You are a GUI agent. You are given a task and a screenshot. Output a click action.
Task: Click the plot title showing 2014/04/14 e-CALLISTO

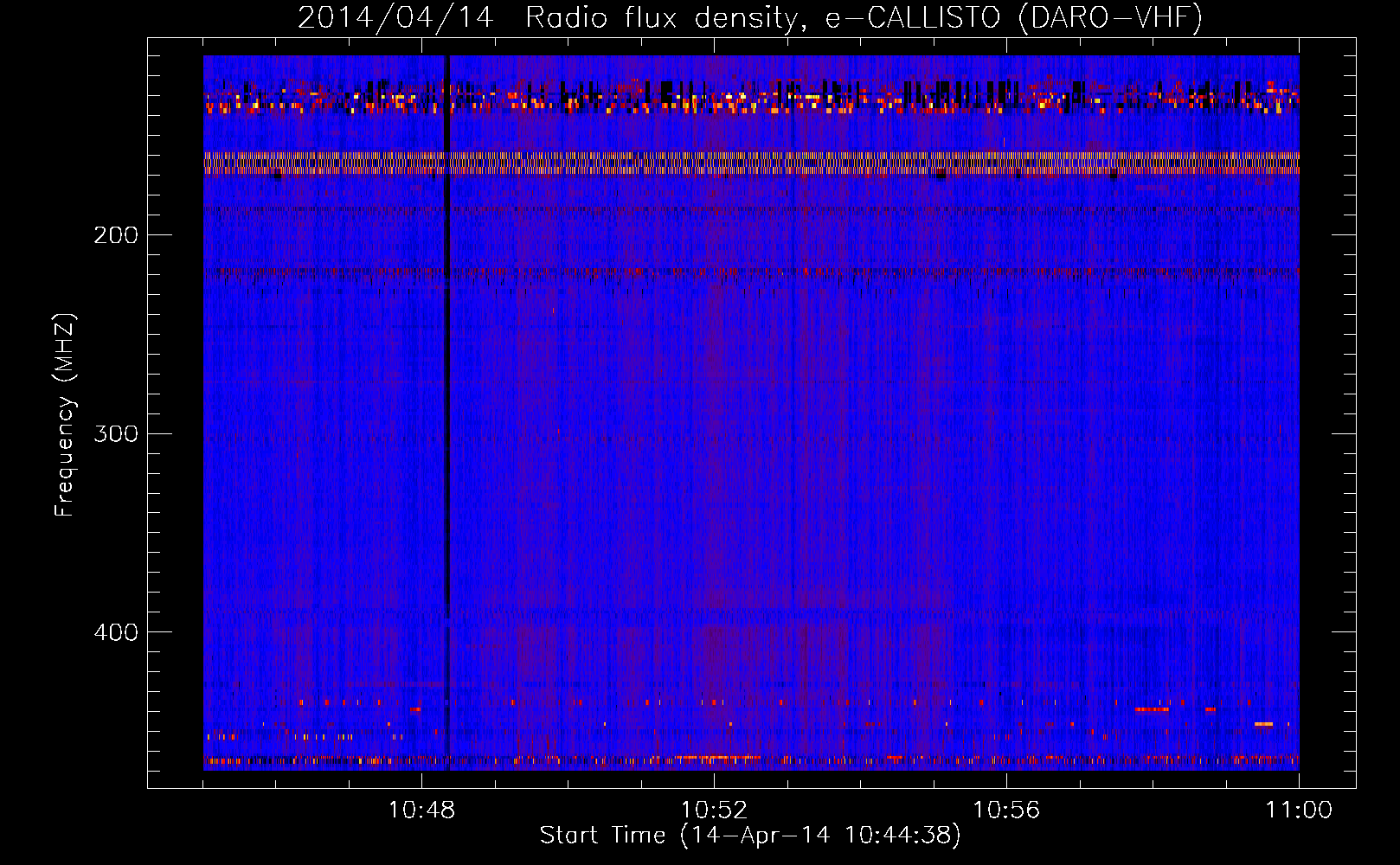coord(750,17)
